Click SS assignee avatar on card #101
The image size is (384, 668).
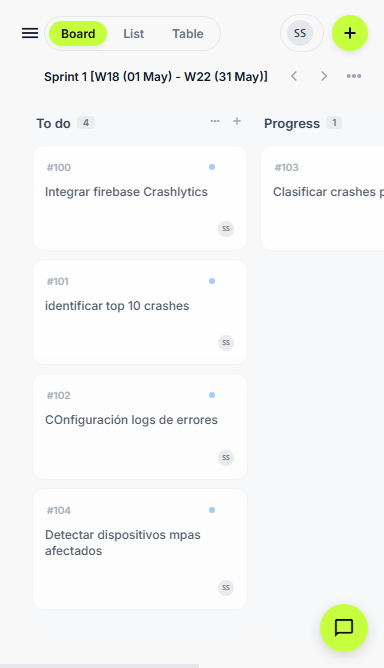click(226, 343)
